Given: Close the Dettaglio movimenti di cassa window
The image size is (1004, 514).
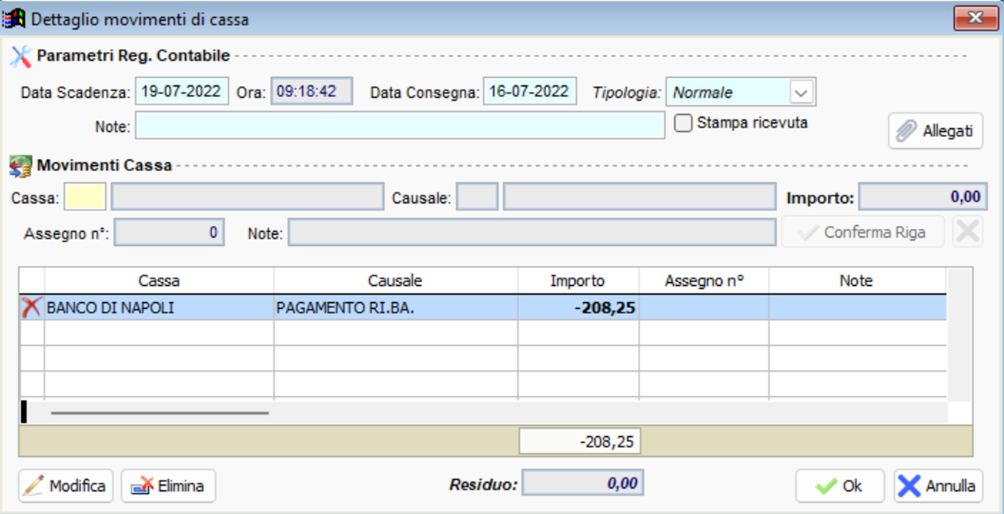Looking at the screenshot, I should coord(975,18).
